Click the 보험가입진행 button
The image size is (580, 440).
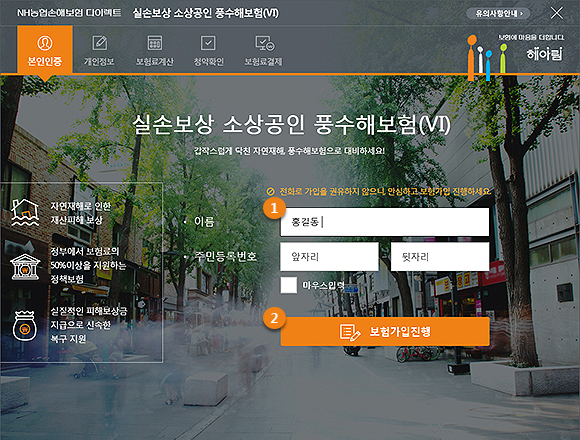[x=385, y=331]
